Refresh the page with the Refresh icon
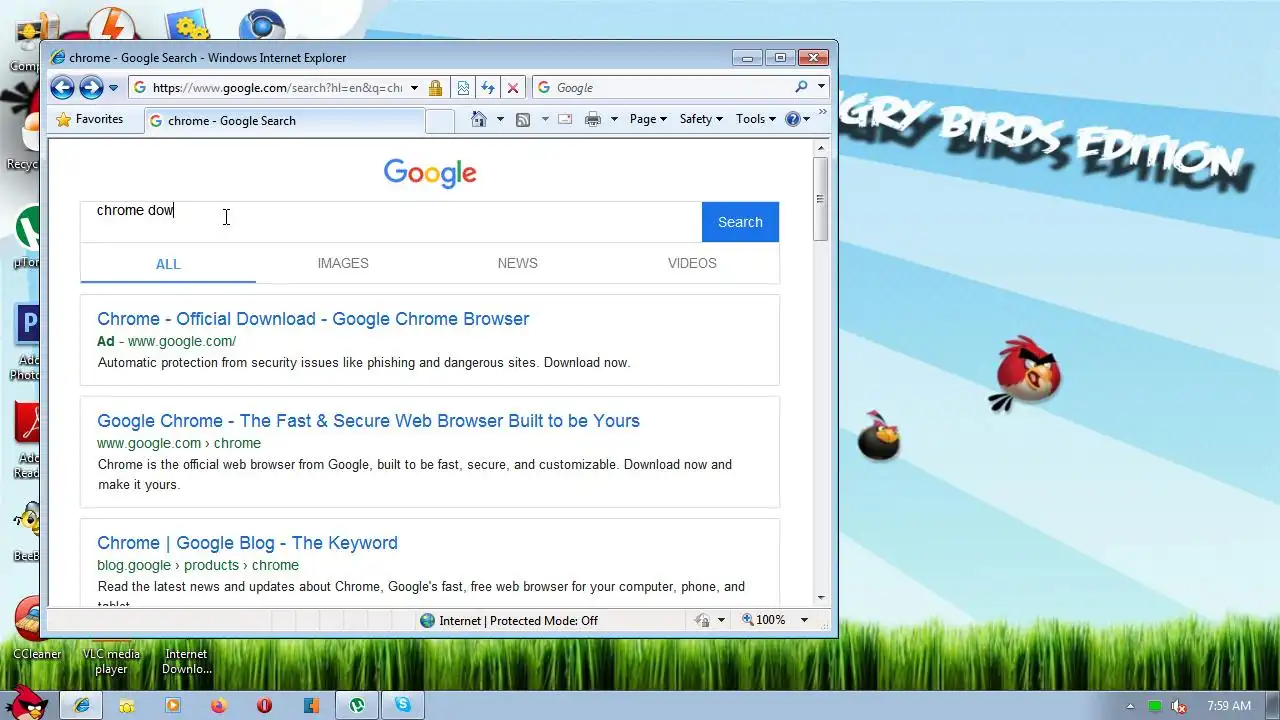 488,88
